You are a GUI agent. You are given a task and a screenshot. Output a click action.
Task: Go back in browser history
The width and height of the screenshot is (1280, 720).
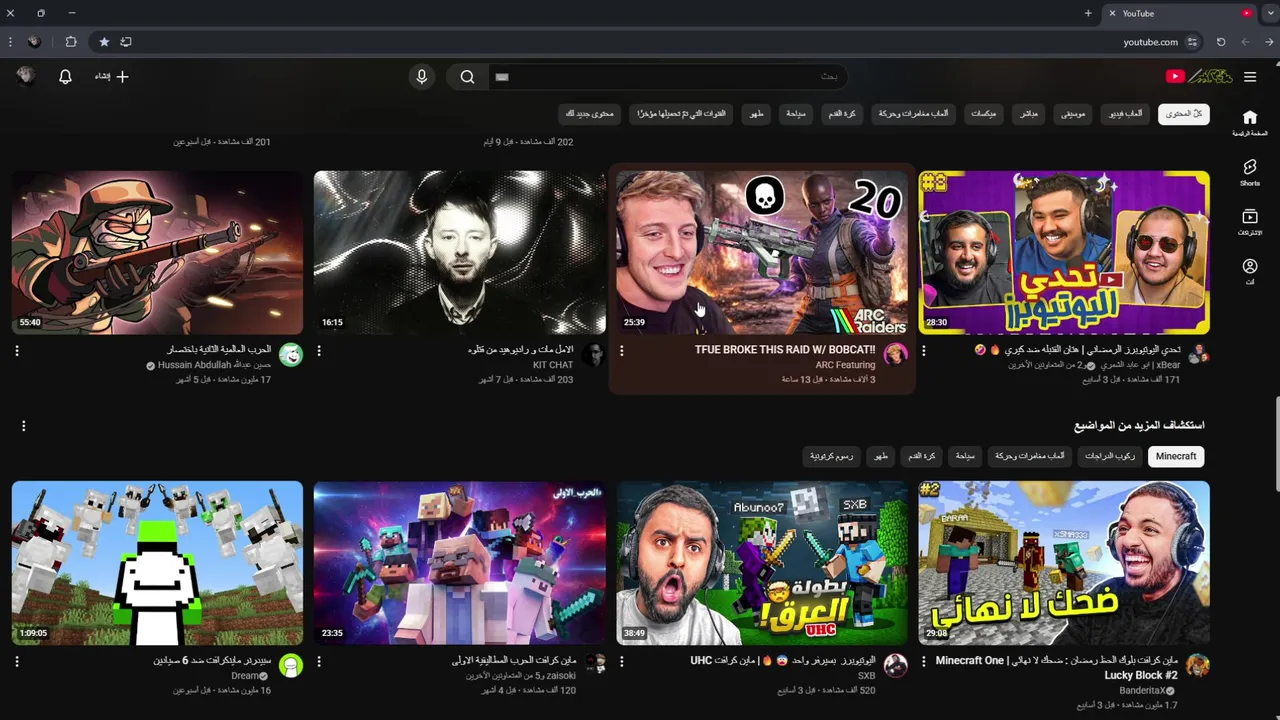(x=1270, y=42)
